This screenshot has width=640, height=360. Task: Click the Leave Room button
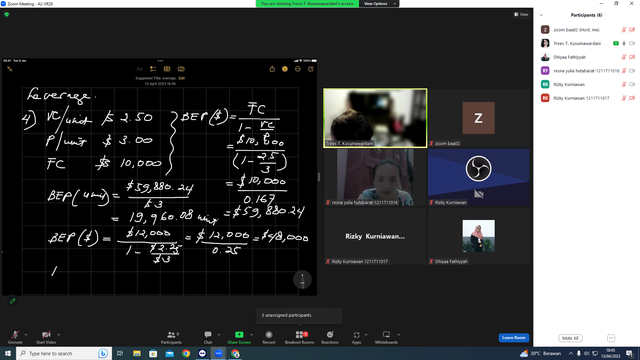[513, 338]
